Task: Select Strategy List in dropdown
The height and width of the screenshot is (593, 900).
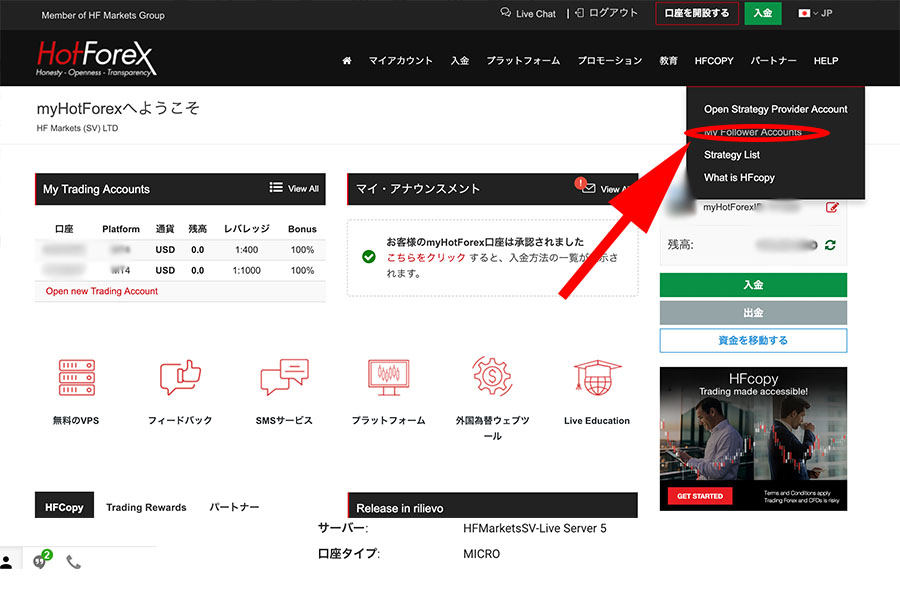Action: tap(732, 155)
